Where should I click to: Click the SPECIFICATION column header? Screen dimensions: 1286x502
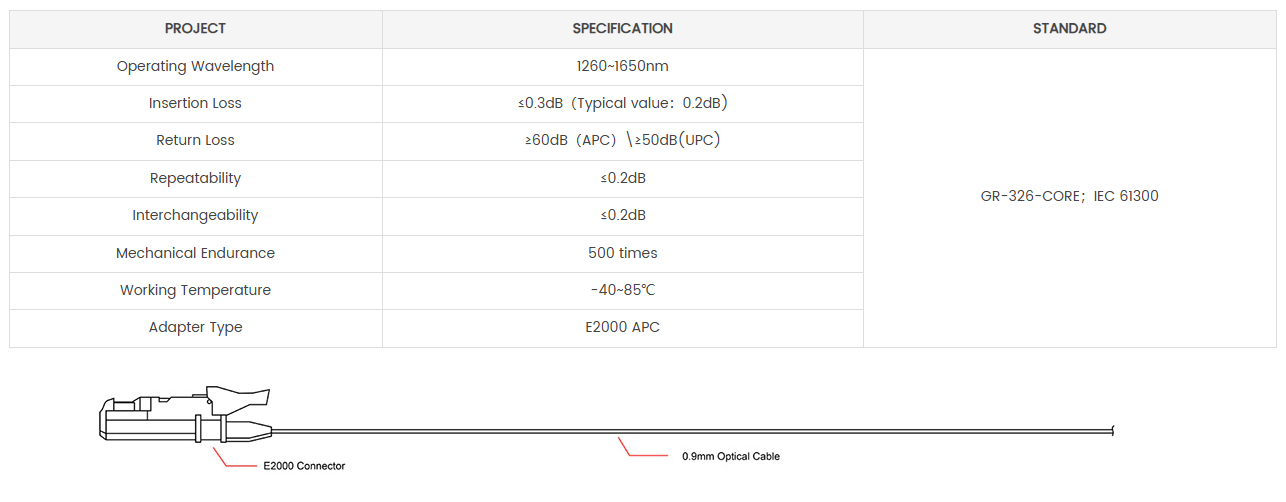(622, 29)
